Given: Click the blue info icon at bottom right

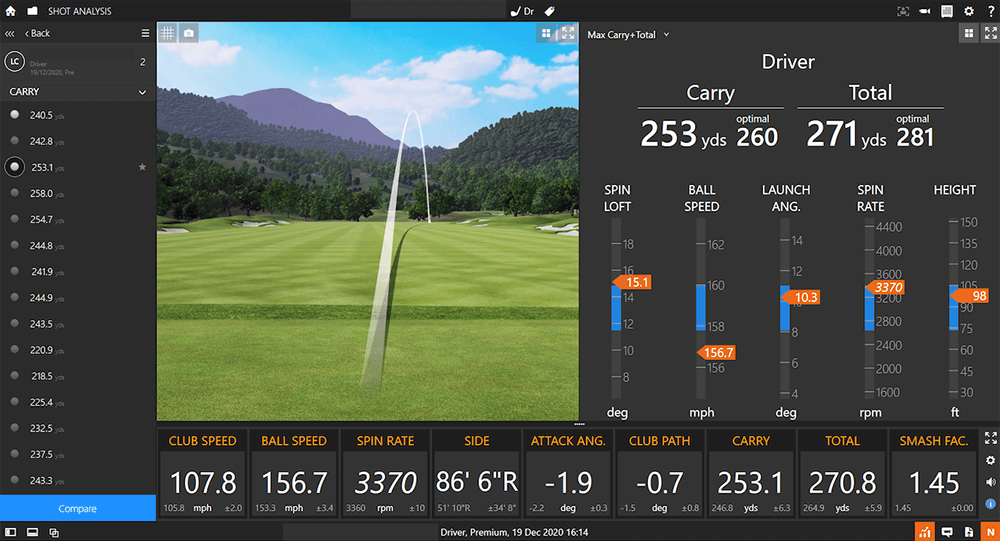Looking at the screenshot, I should pos(990,503).
